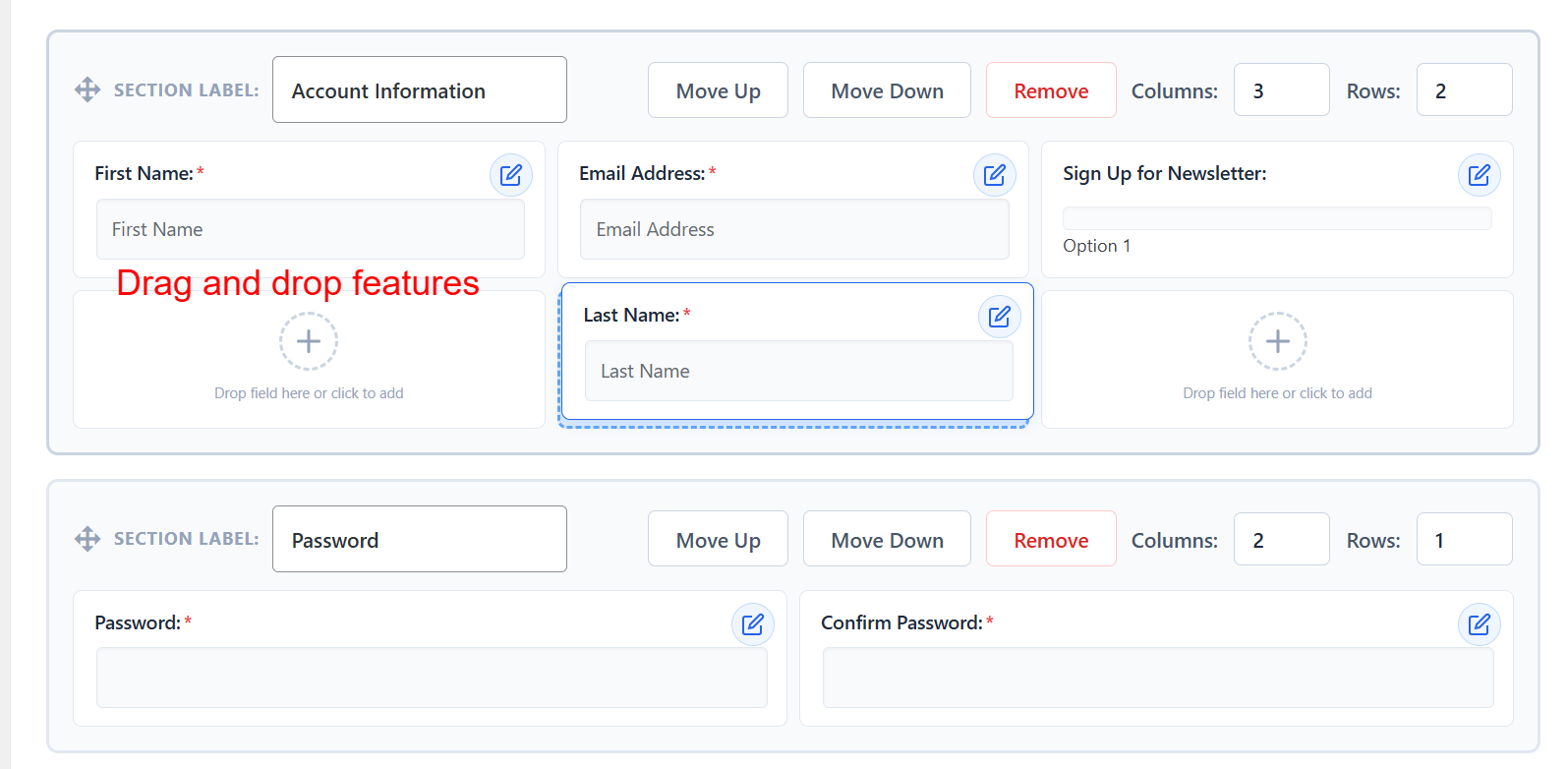The image size is (1568, 769).
Task: Click 'Drop field here' text below First Name
Action: coord(309,393)
